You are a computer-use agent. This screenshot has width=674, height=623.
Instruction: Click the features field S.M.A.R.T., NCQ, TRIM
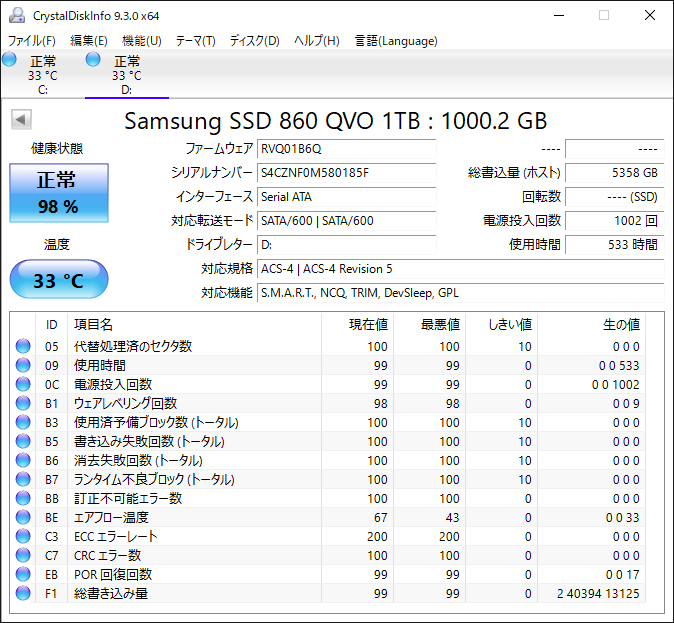coord(461,293)
